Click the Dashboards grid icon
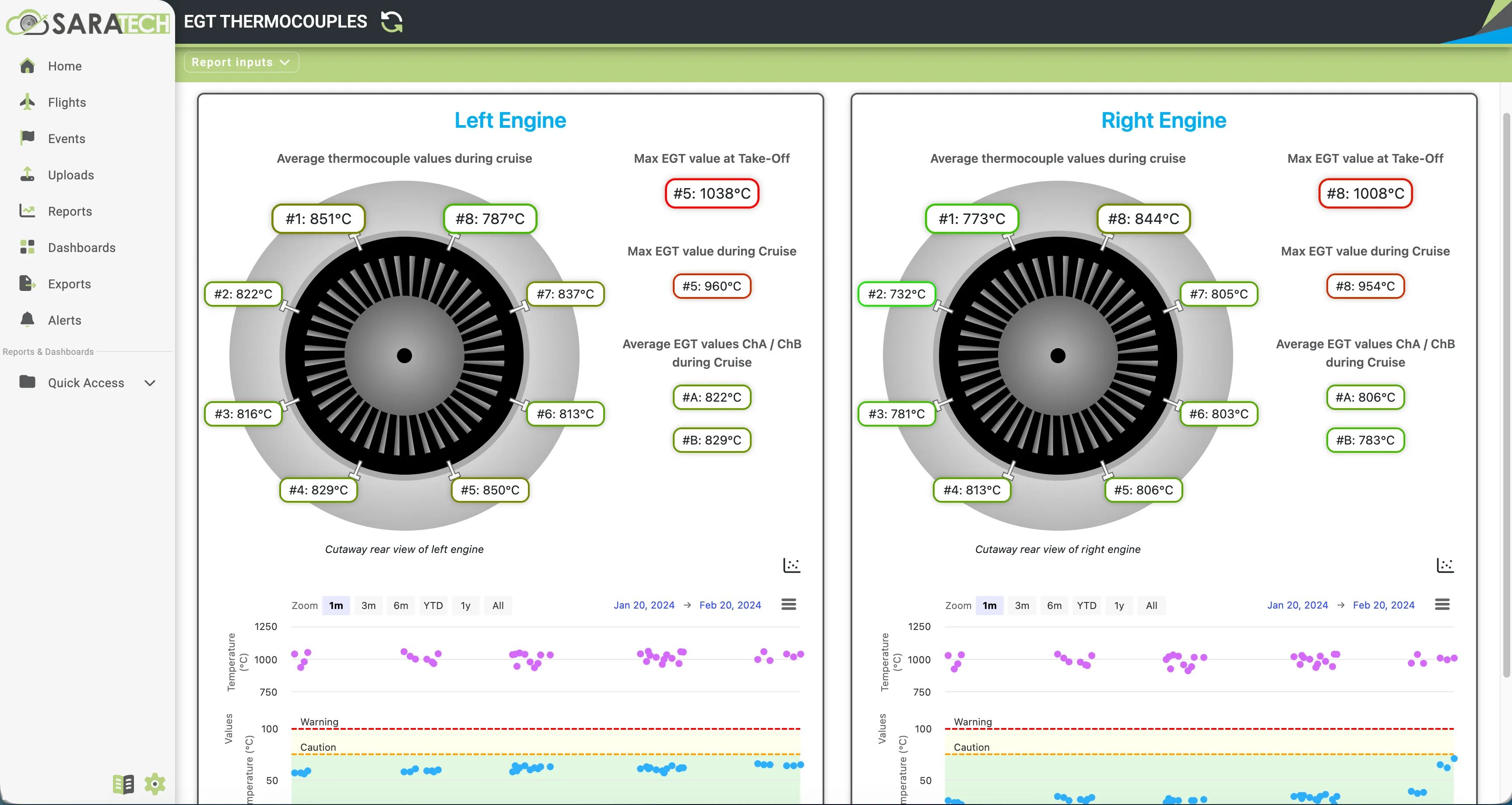Viewport: 1512px width, 805px height. [27, 247]
